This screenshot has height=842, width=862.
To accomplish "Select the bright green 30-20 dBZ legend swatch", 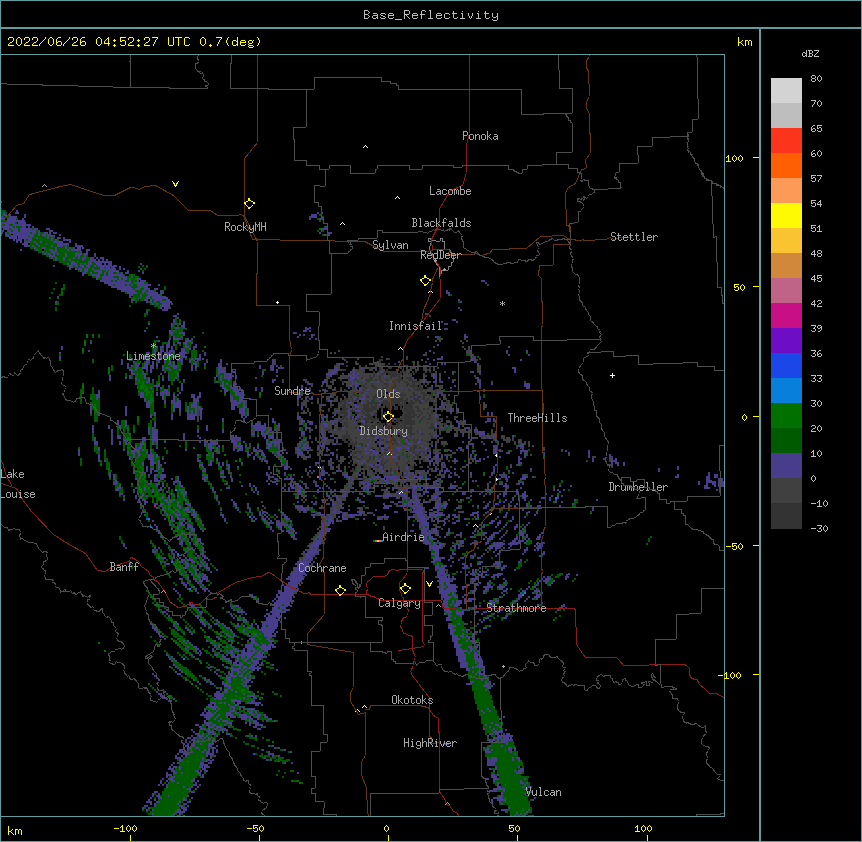I will [x=786, y=416].
